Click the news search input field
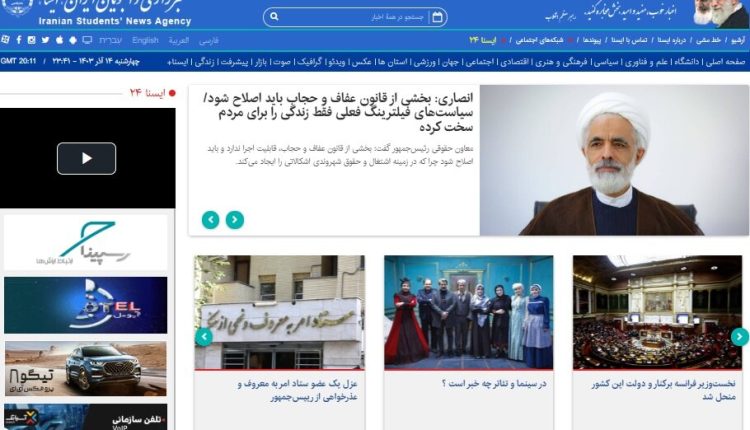This screenshot has height=430, width=750. [354, 17]
